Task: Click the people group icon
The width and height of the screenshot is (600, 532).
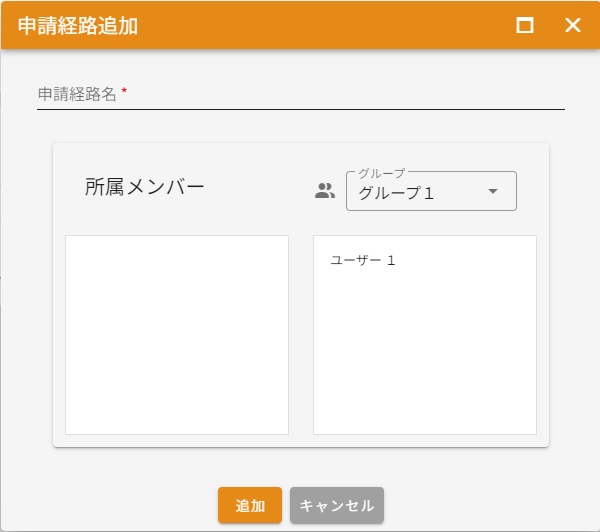Action: pyautogui.click(x=324, y=191)
